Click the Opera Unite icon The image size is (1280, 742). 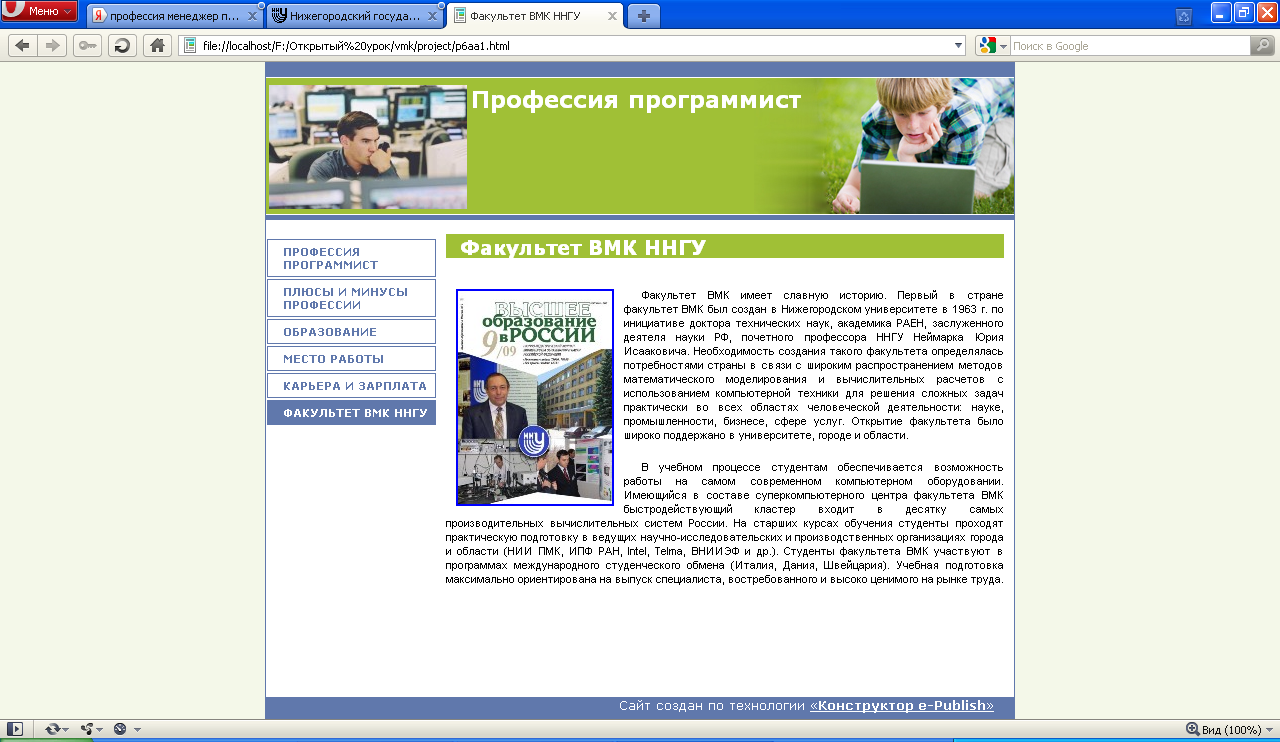[x=87, y=729]
